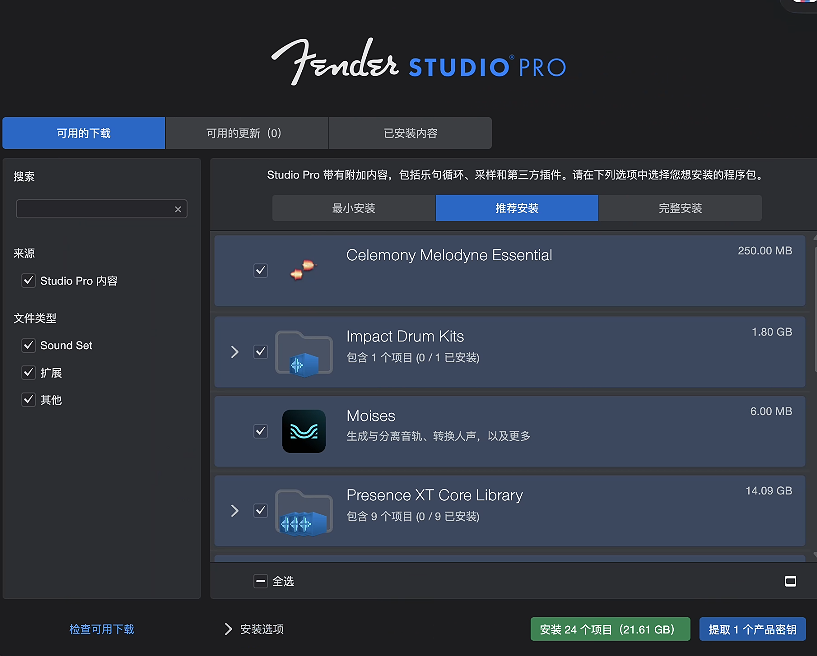The height and width of the screenshot is (656, 817).
Task: Select 最小安装 minimal install preset
Action: (x=354, y=208)
